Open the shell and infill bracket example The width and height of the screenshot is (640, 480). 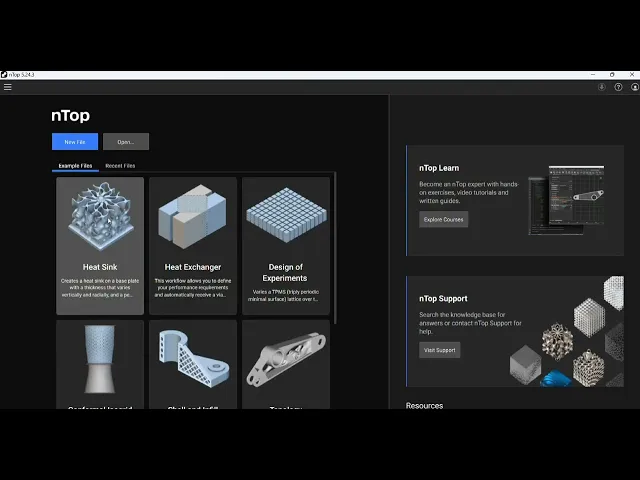pyautogui.click(x=193, y=364)
